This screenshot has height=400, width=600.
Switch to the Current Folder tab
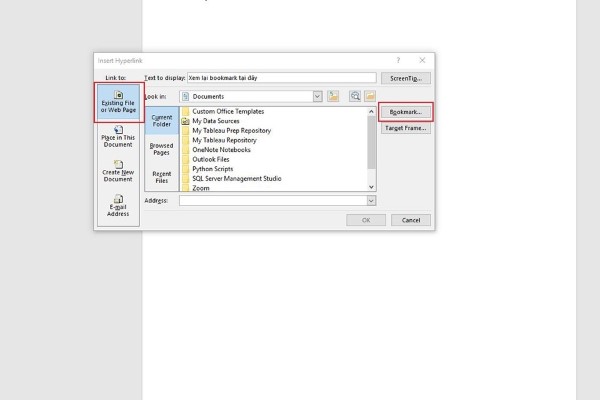tap(161, 121)
